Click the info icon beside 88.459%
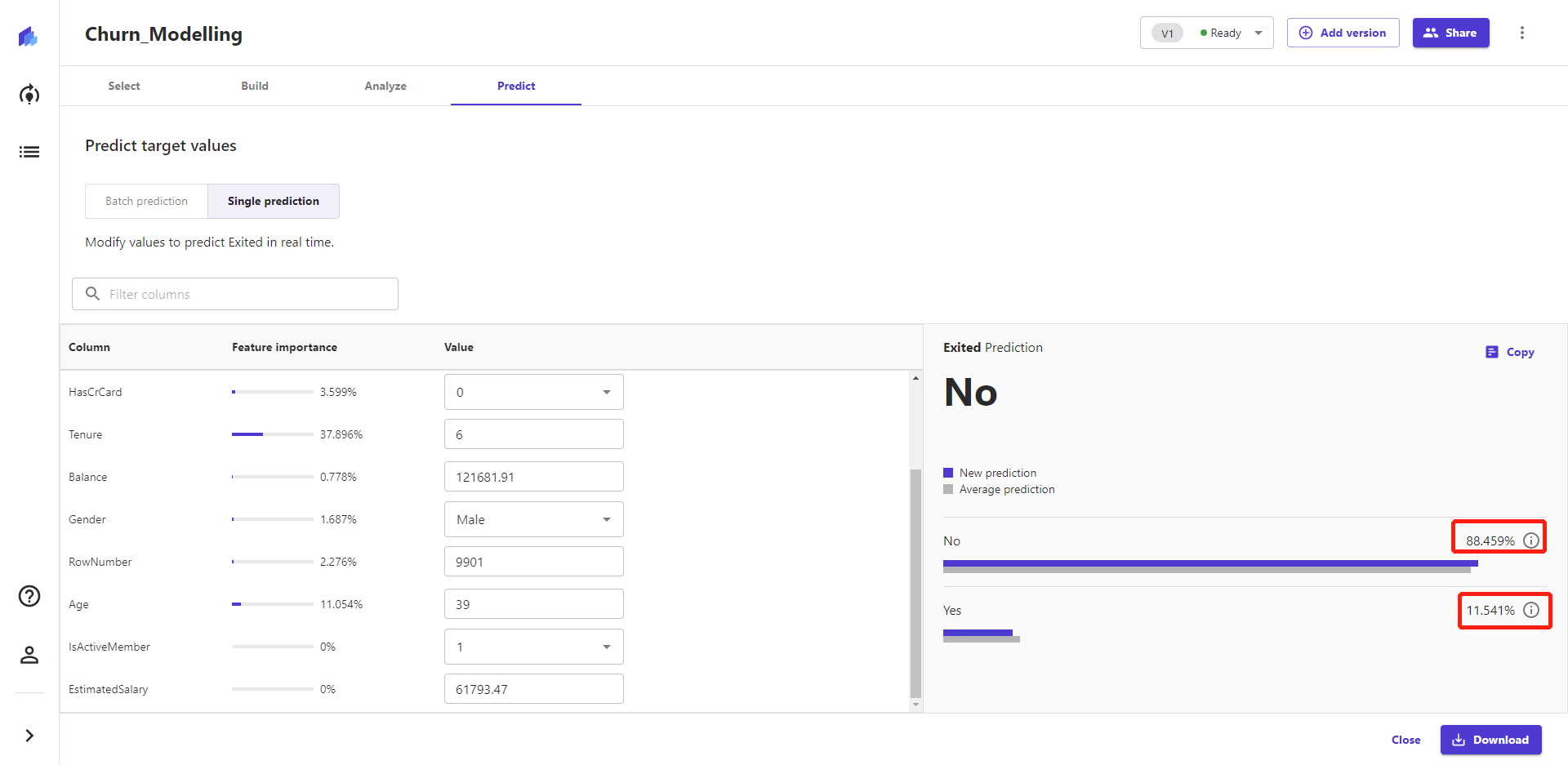 [x=1530, y=540]
